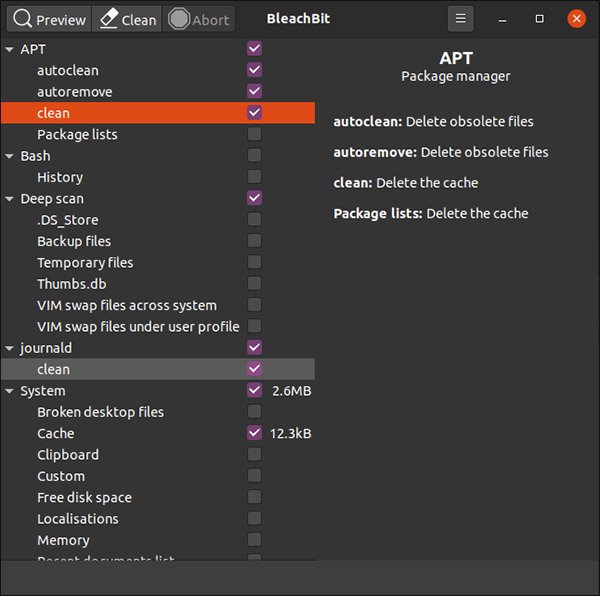Uncheck the APT group checkbox
Viewport: 600px width, 596px height.
tap(254, 49)
